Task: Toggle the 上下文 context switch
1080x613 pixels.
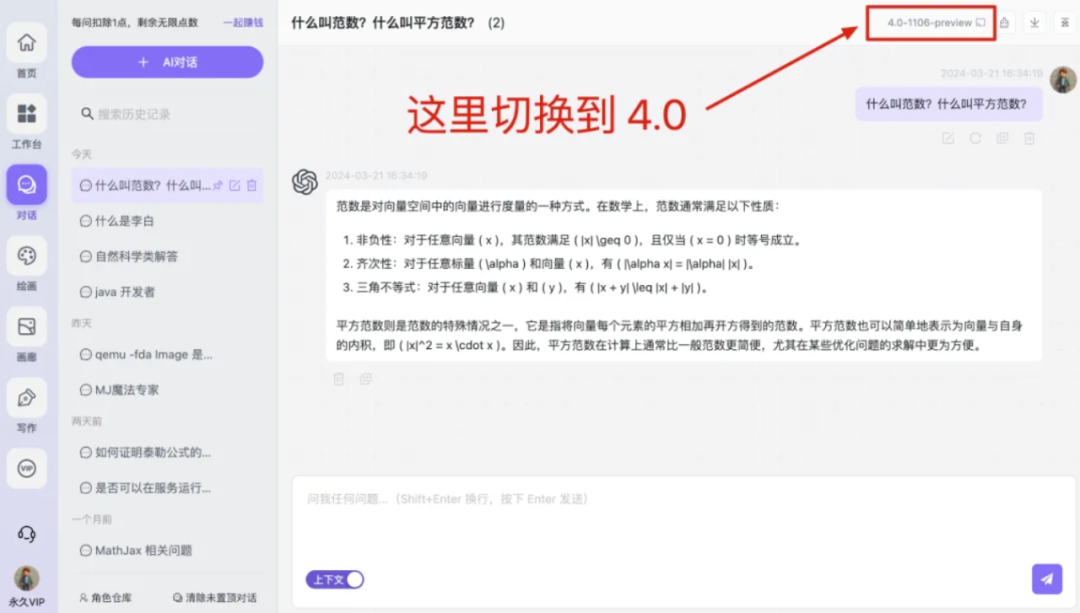Action: (x=335, y=580)
